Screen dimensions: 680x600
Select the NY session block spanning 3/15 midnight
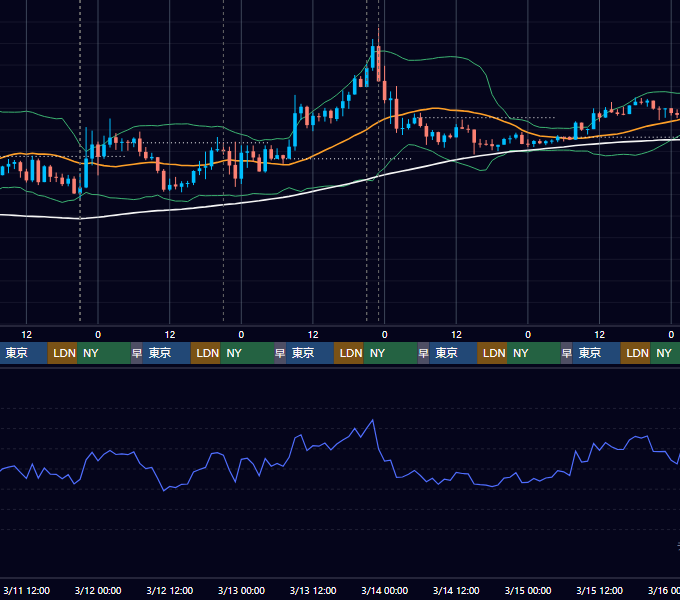[x=534, y=353]
